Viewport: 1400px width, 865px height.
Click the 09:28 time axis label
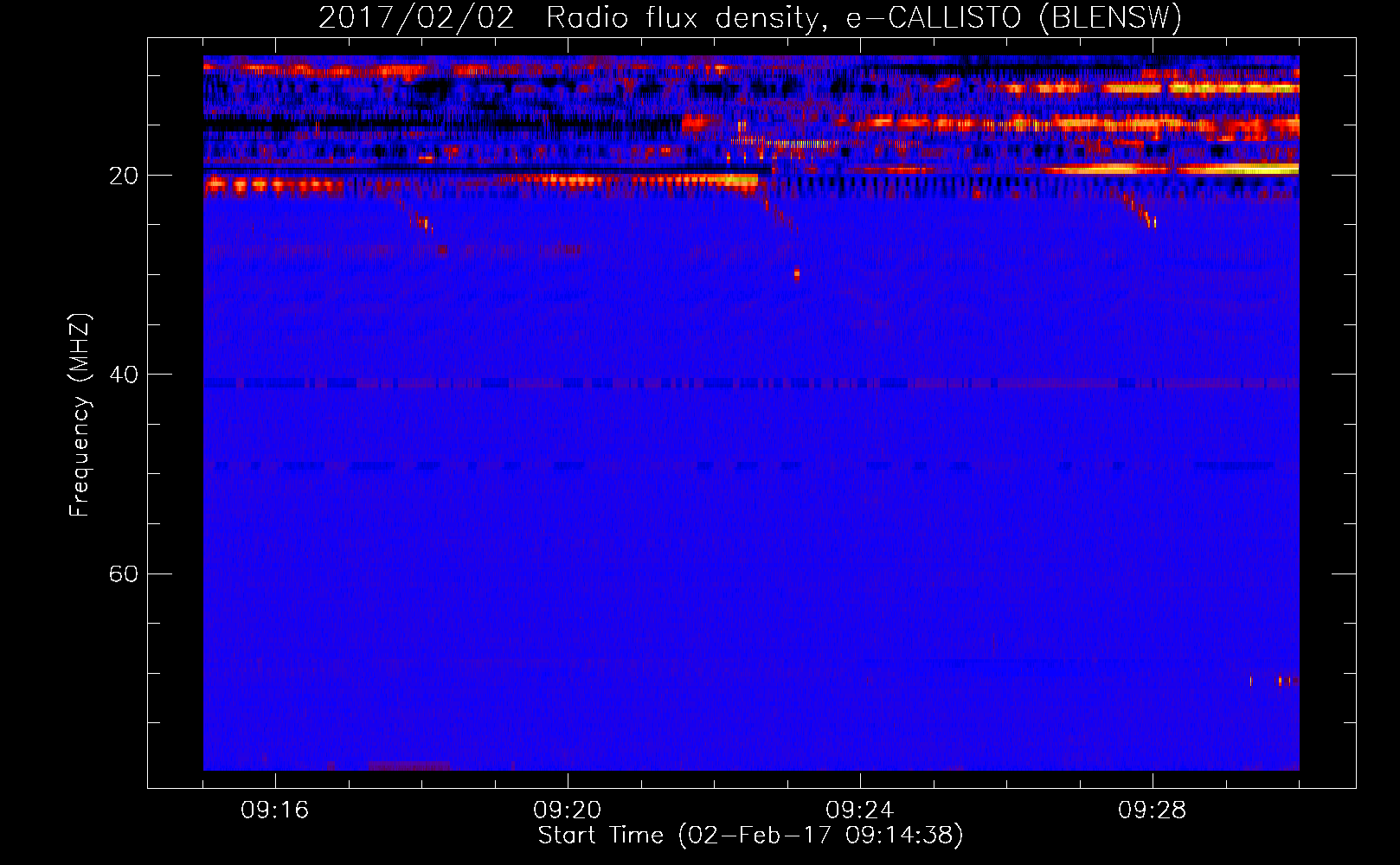(1152, 811)
